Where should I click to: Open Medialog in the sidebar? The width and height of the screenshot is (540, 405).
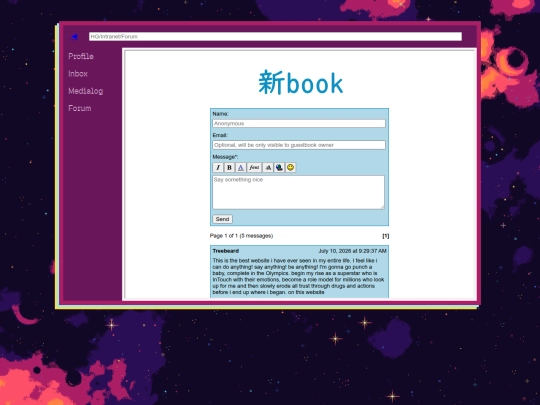[x=86, y=91]
